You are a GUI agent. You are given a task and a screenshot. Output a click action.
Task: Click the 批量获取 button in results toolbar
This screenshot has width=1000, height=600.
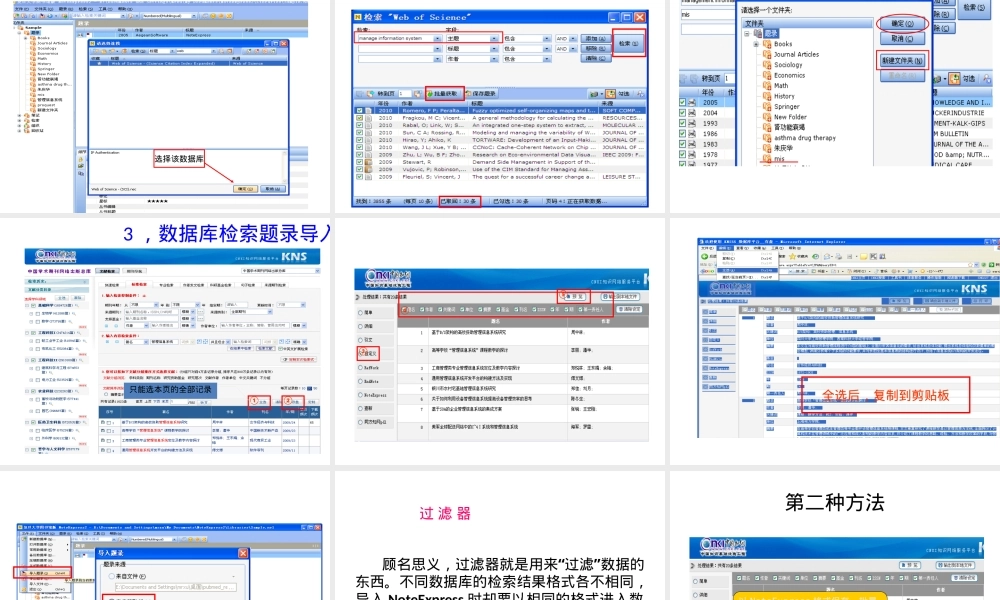tap(444, 94)
